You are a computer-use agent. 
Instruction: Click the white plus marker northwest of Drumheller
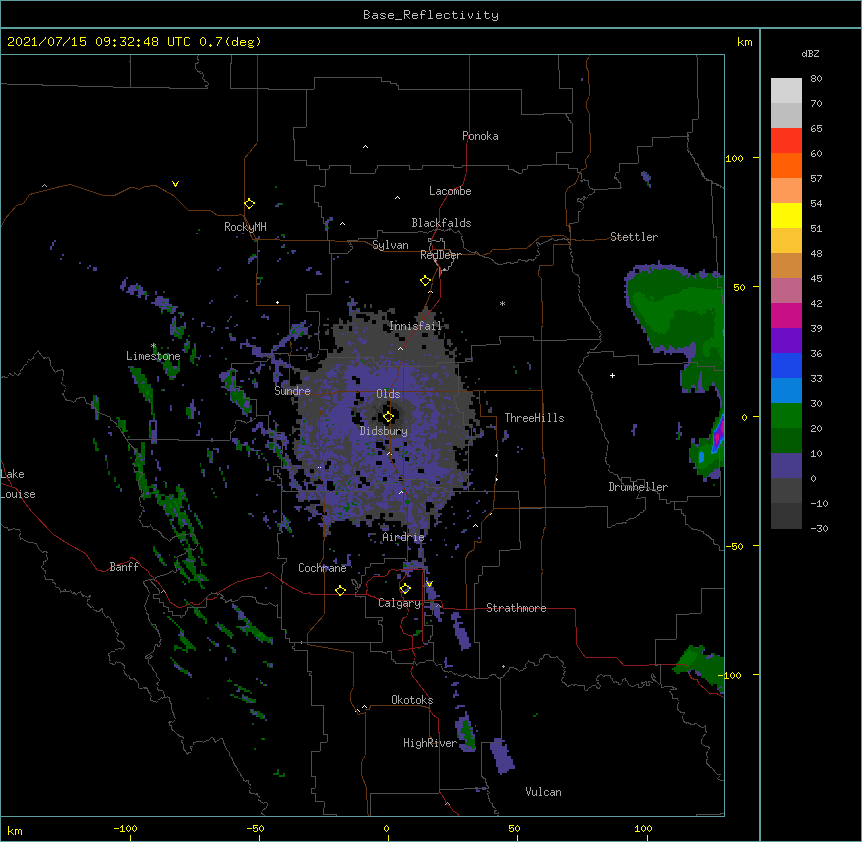pyautogui.click(x=612, y=375)
